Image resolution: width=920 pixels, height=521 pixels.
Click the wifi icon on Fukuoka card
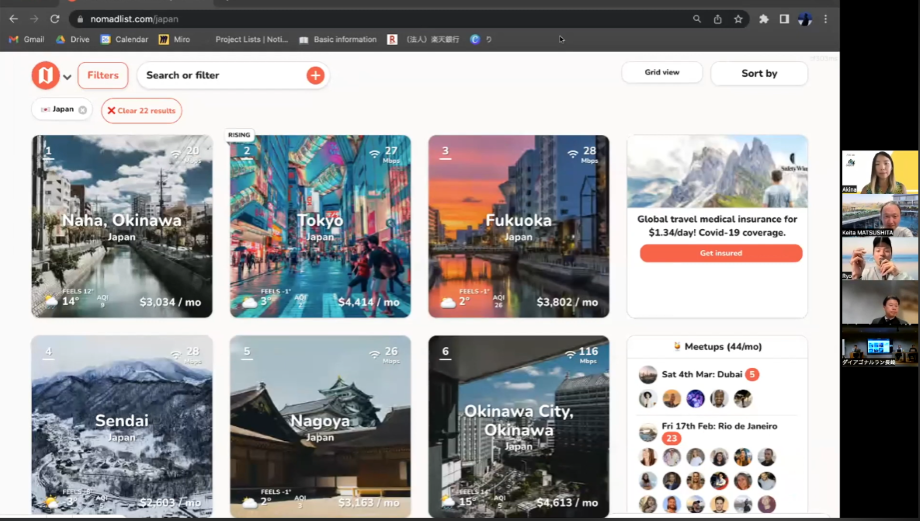pos(573,154)
